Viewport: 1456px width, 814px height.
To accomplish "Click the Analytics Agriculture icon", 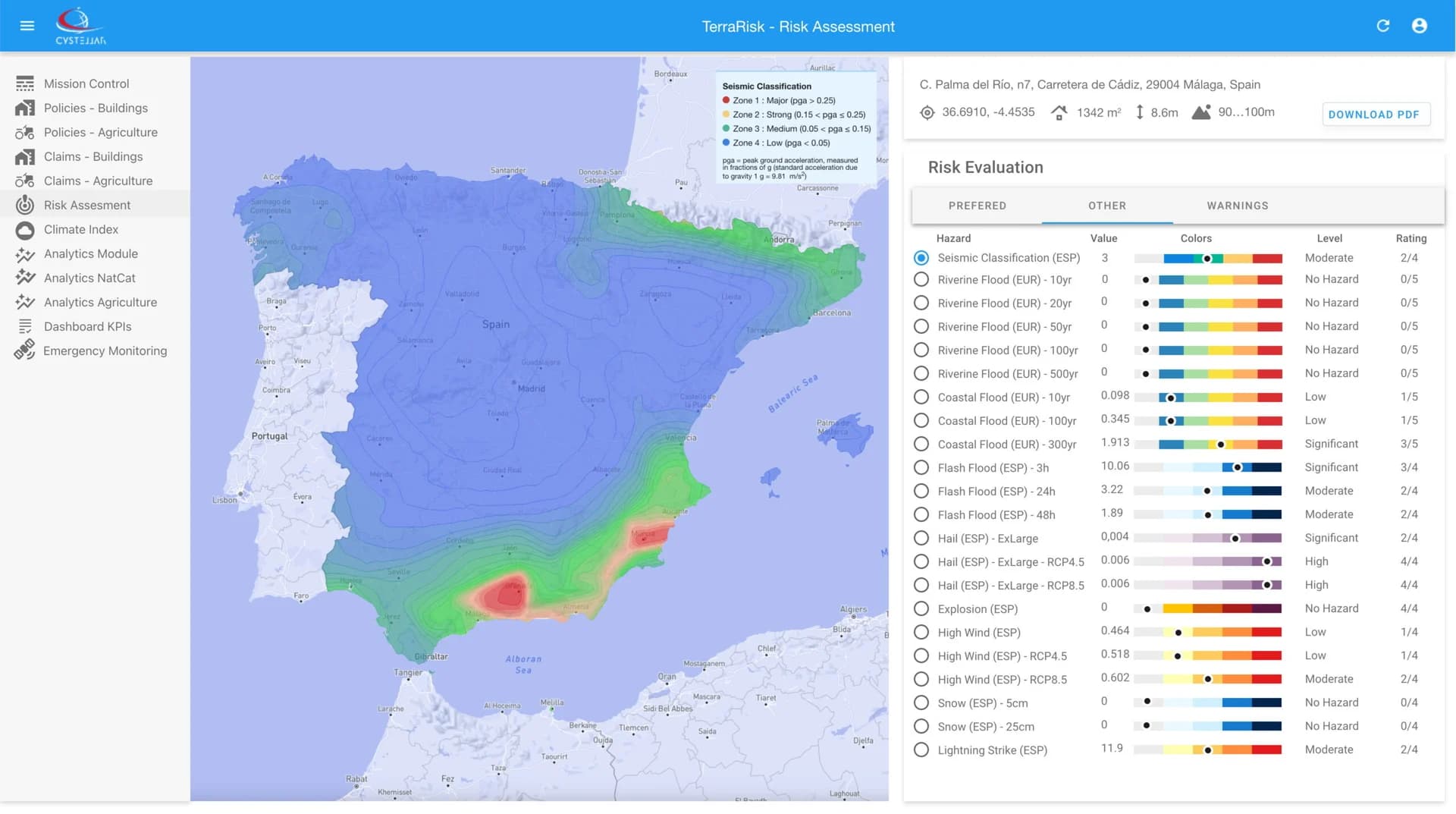I will (x=25, y=302).
